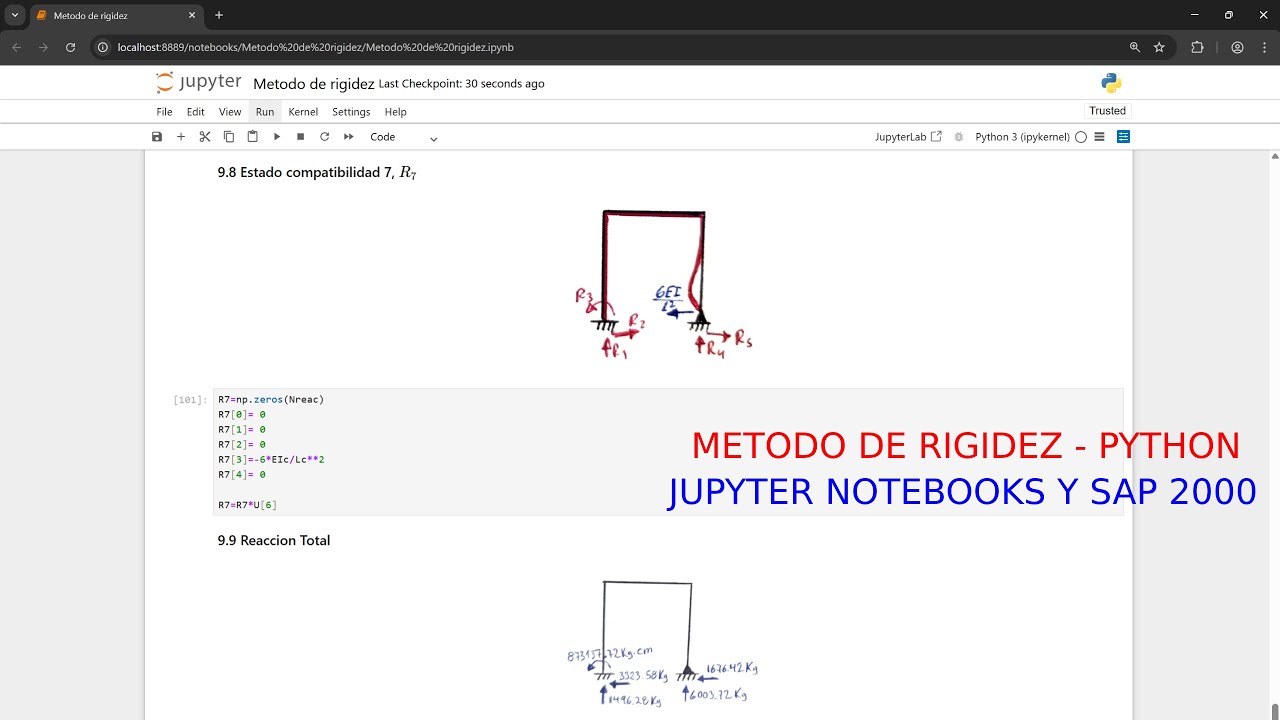Copy the selected cell from the toolbar
Image resolution: width=1280 pixels, height=720 pixels.
pyautogui.click(x=229, y=137)
